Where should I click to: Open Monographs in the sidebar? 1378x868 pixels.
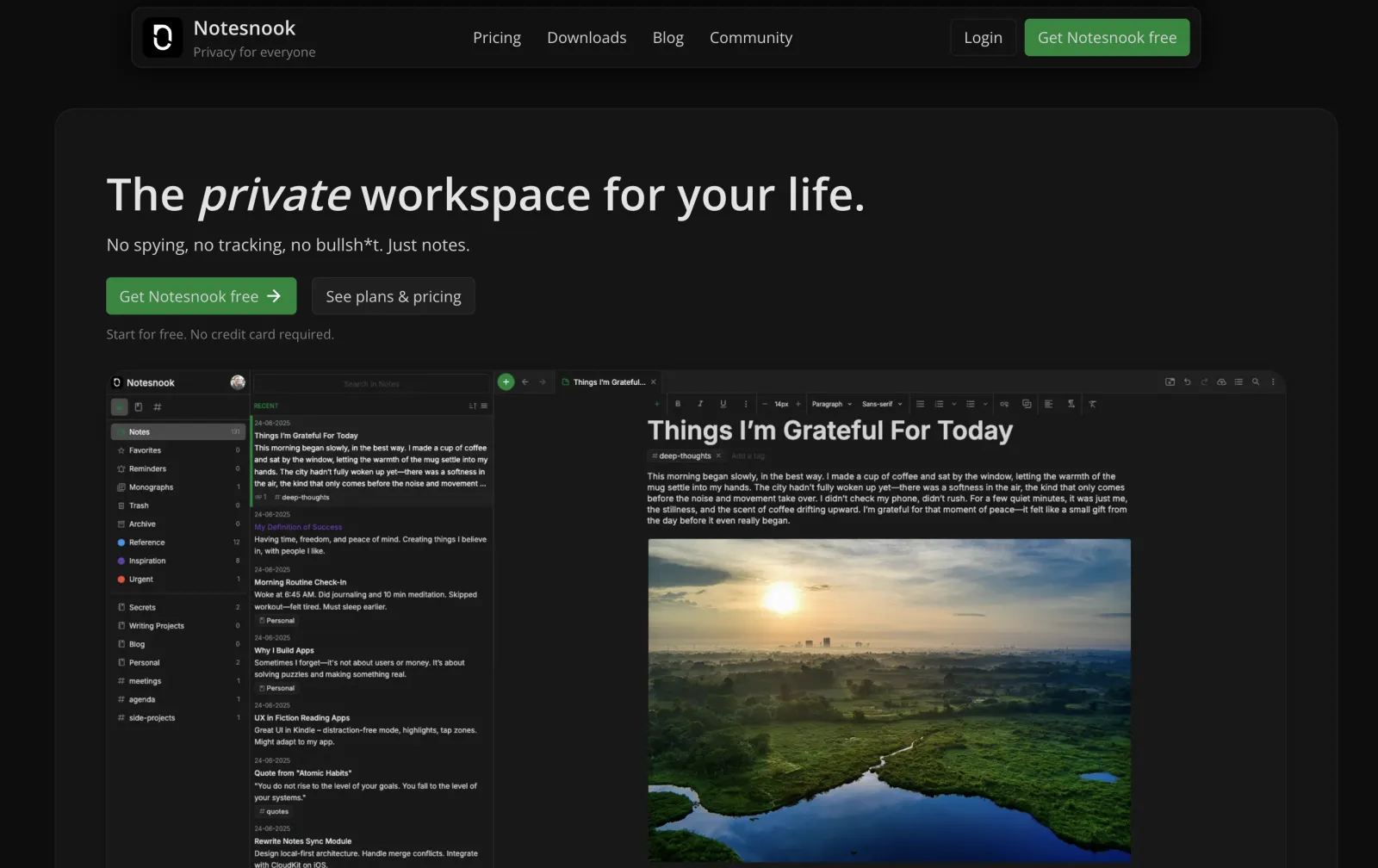click(178, 487)
